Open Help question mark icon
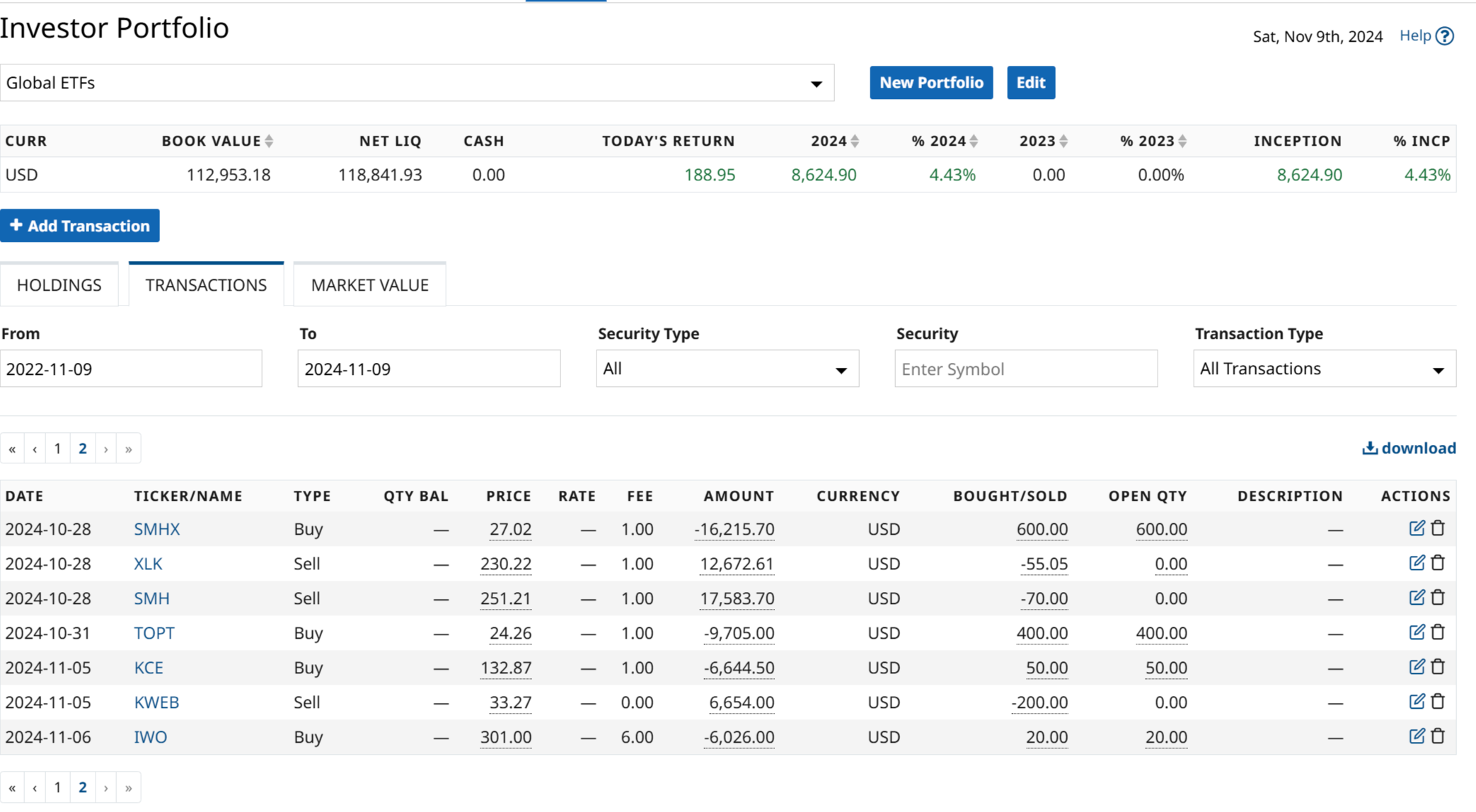This screenshot has width=1476, height=812. pos(1445,36)
